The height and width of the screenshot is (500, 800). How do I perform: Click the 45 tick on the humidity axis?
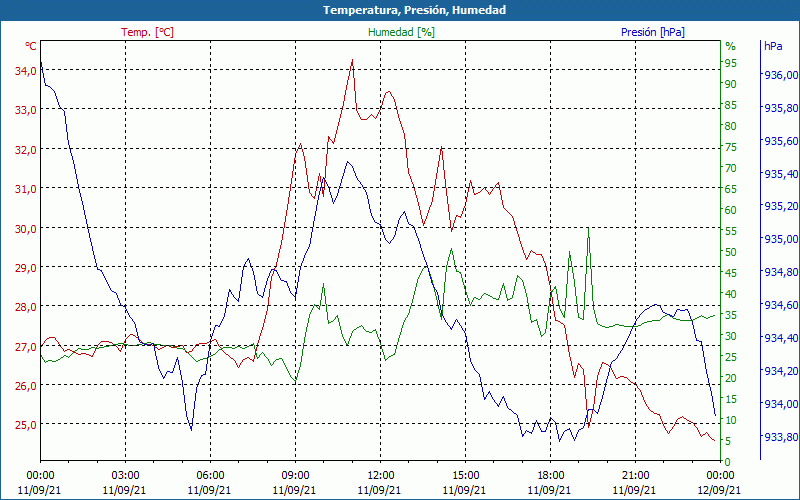pos(731,273)
